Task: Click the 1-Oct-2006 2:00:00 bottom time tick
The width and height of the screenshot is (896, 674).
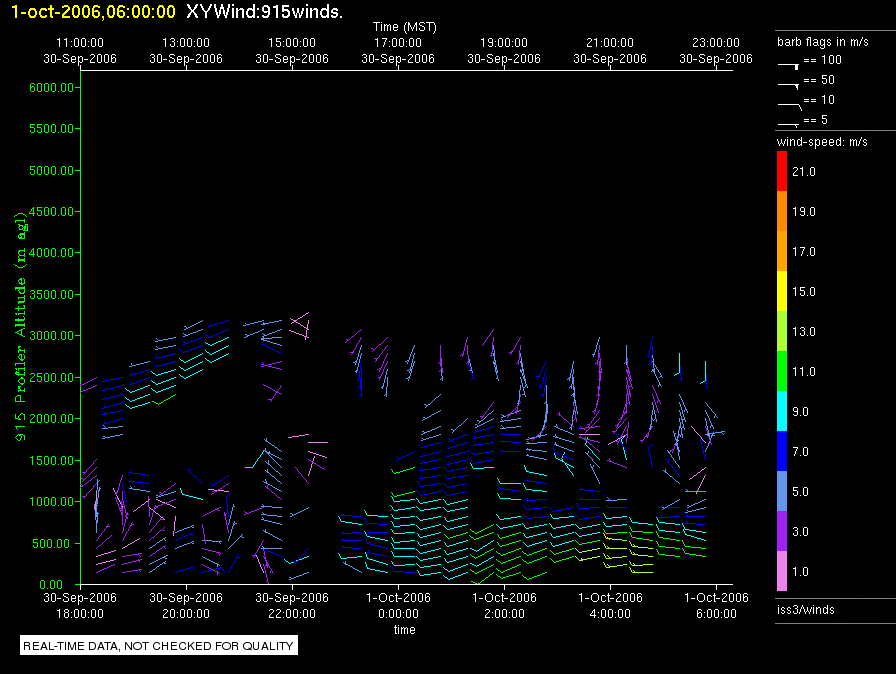Action: pyautogui.click(x=504, y=604)
